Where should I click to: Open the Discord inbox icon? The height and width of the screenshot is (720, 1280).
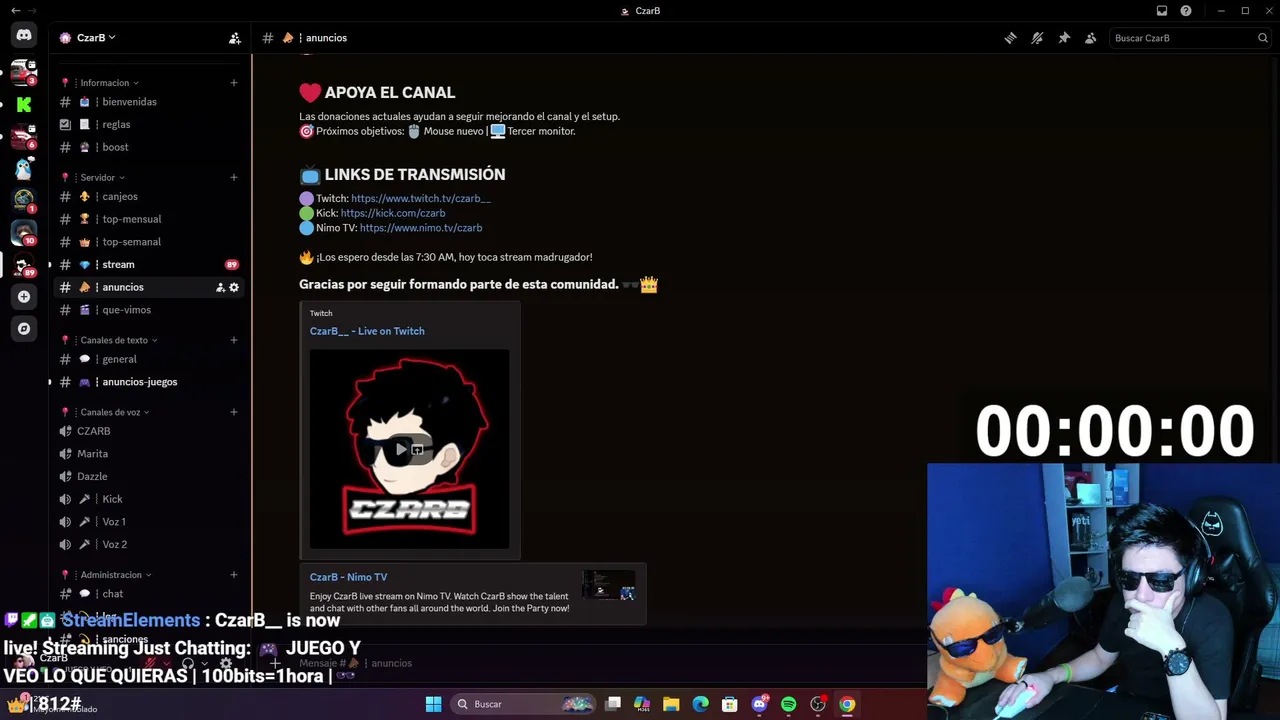click(x=1162, y=11)
